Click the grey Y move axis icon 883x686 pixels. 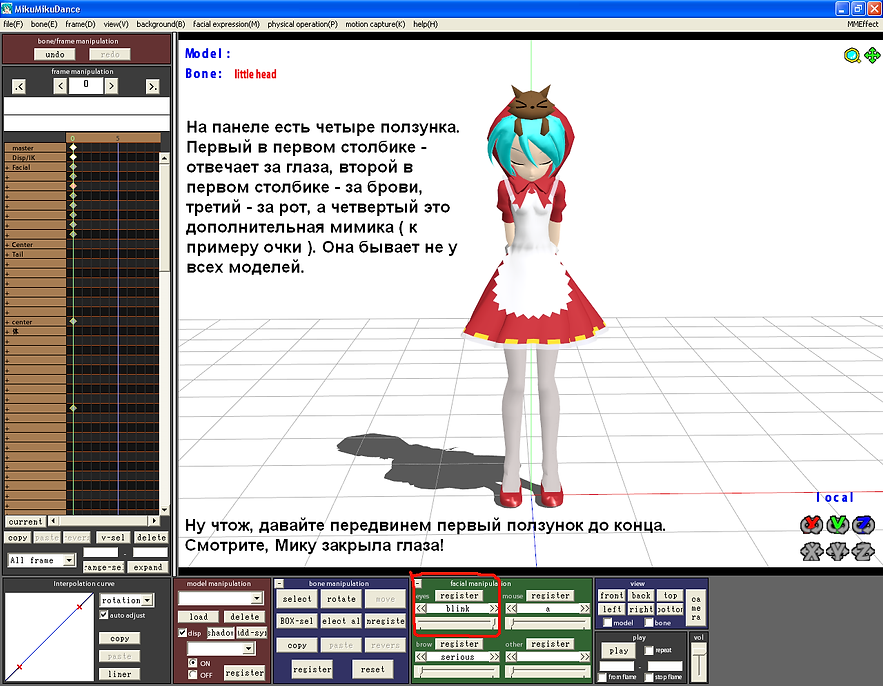[837, 551]
